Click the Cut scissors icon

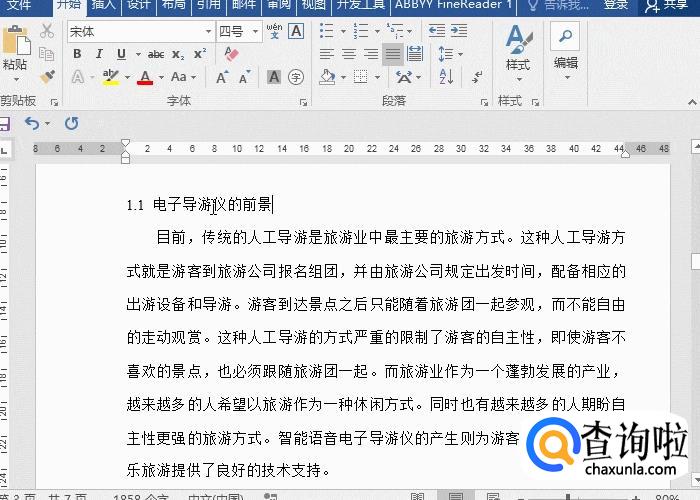point(47,31)
